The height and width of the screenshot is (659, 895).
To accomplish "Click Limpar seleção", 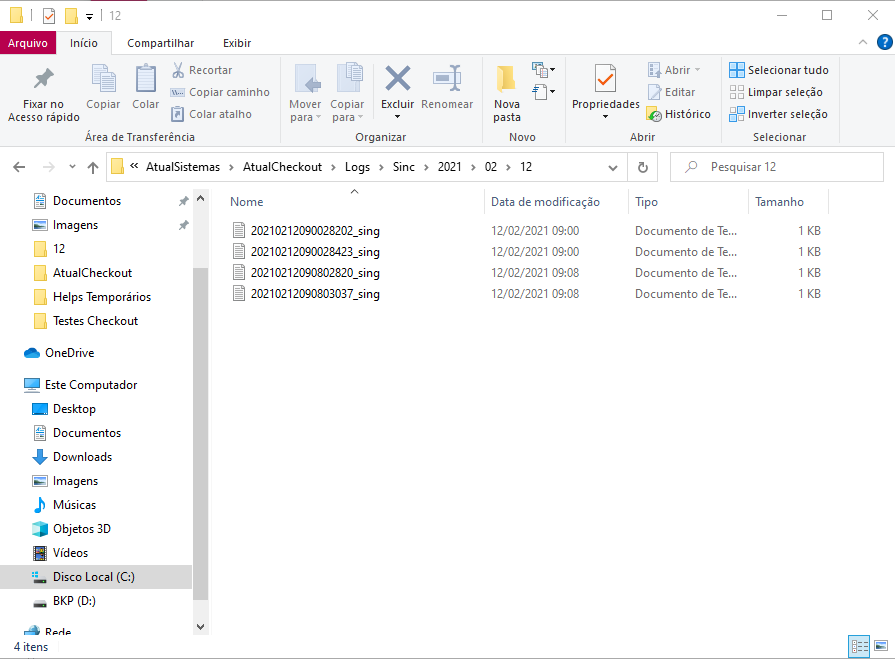I will point(776,92).
